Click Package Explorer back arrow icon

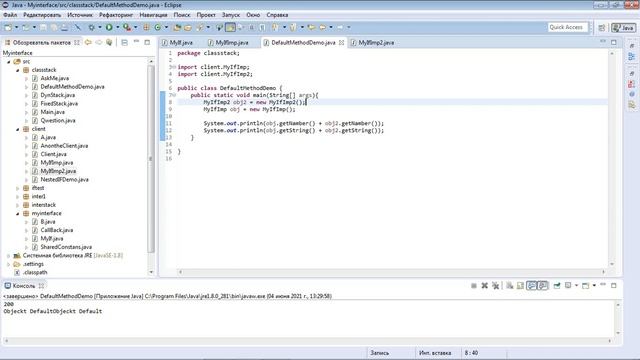tap(88, 42)
